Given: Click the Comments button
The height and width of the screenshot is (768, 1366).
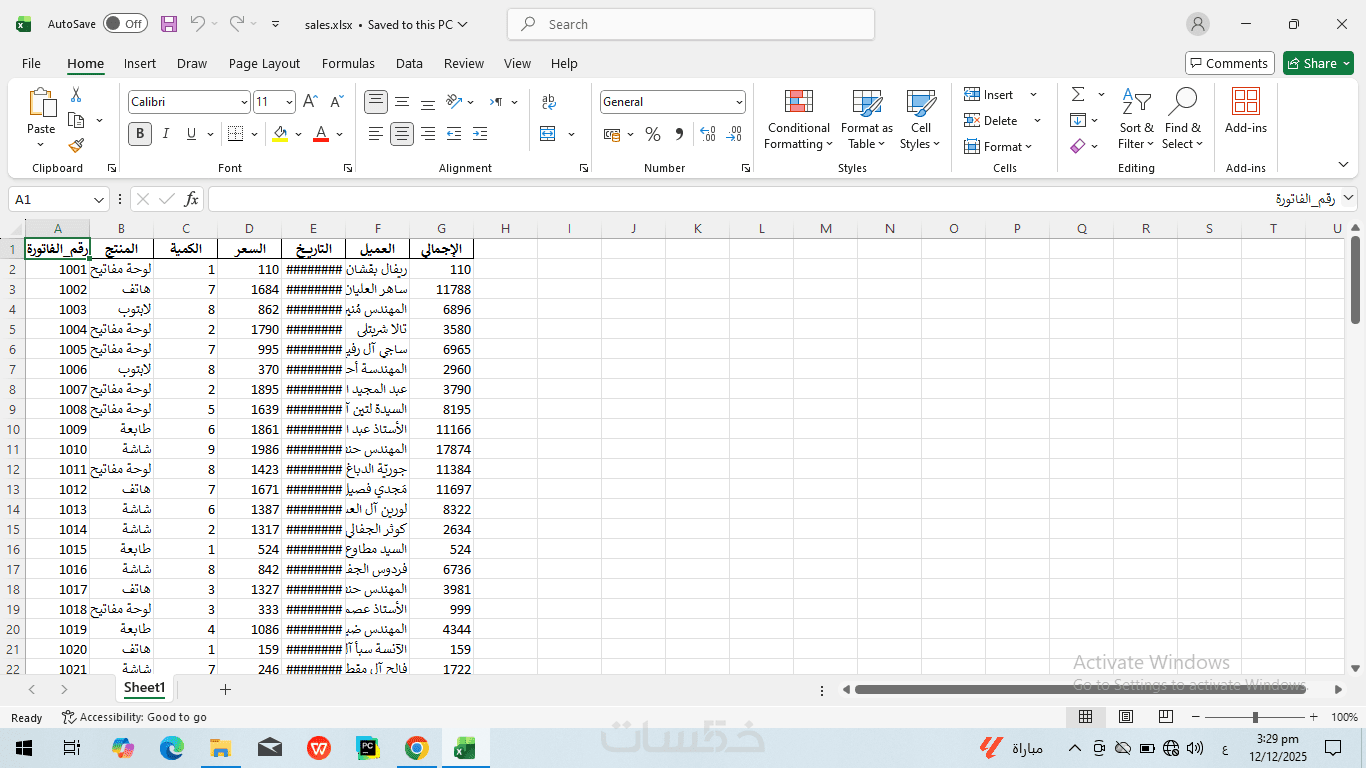Looking at the screenshot, I should coord(1230,63).
